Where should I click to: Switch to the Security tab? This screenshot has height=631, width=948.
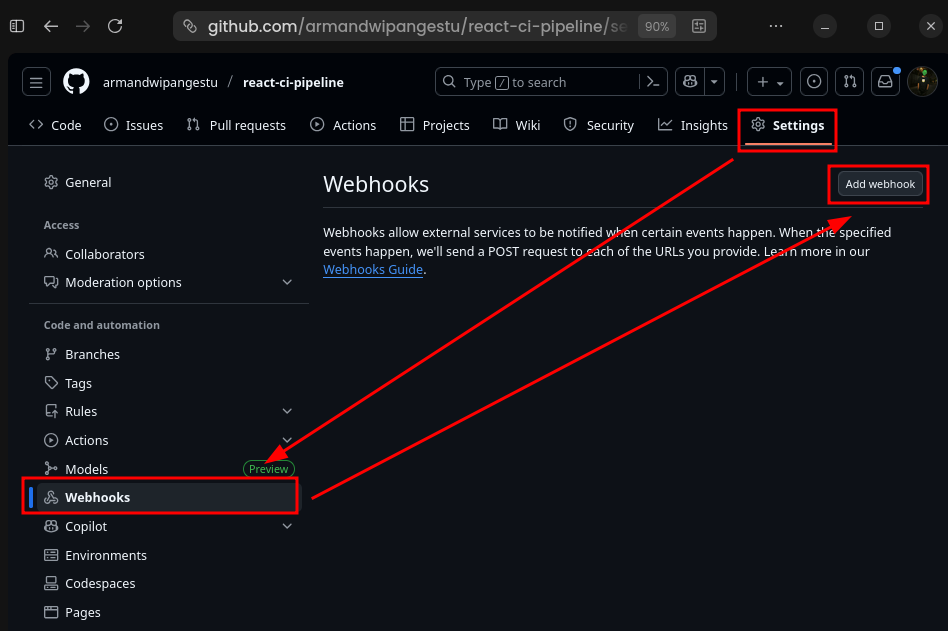click(598, 125)
